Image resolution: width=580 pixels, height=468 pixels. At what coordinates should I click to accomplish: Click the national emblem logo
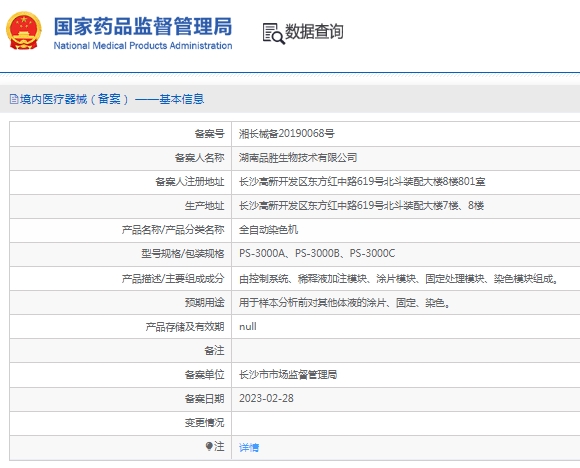pos(24,31)
